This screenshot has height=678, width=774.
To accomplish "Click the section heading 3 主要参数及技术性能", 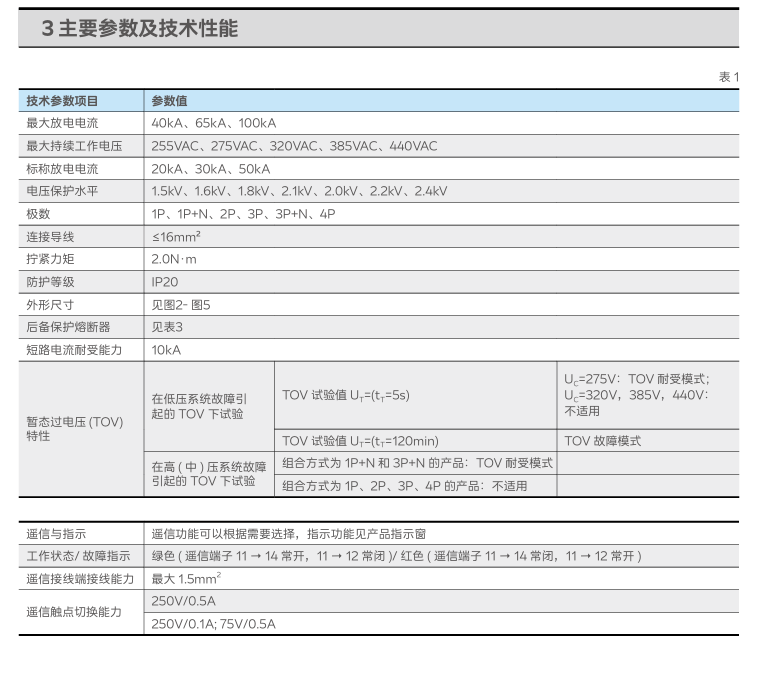I will pyautogui.click(x=139, y=29).
